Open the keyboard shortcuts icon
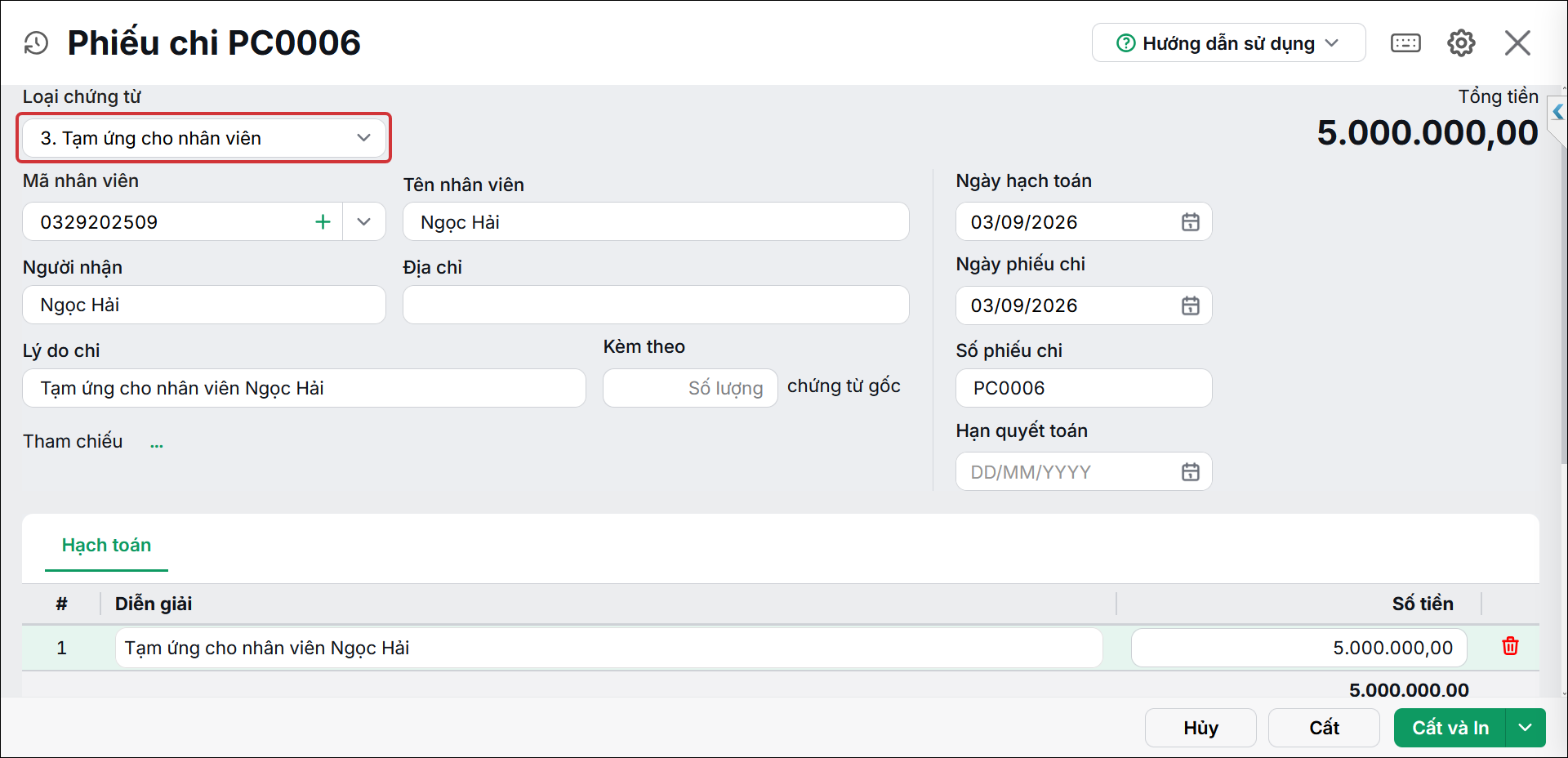This screenshot has height=758, width=1568. [x=1405, y=43]
